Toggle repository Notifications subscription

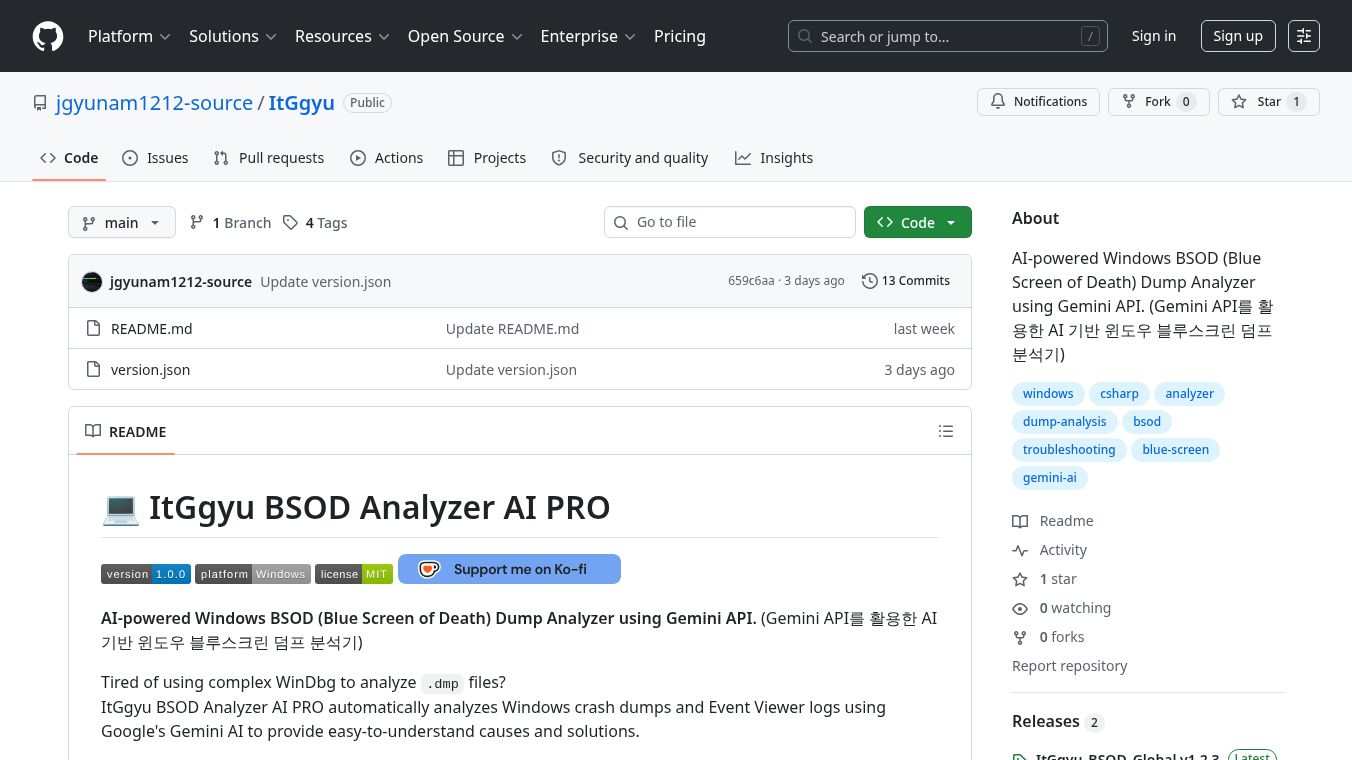[1038, 101]
